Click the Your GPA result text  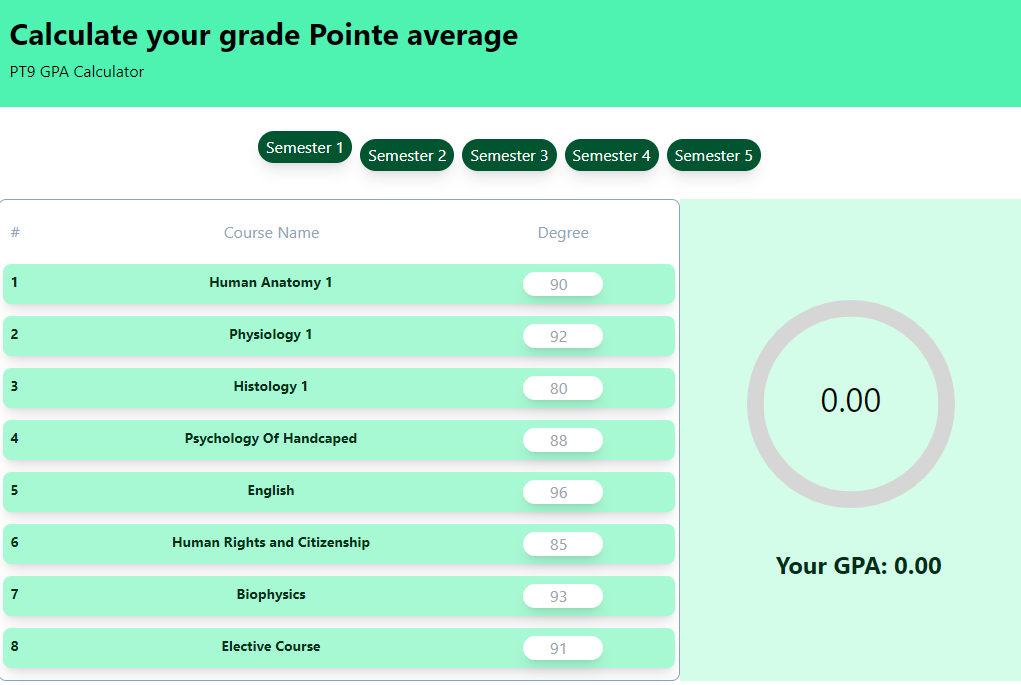click(857, 565)
